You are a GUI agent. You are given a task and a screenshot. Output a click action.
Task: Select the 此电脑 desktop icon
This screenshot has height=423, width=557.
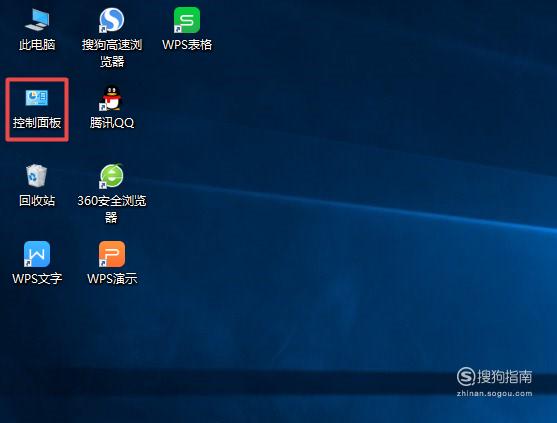(37, 20)
